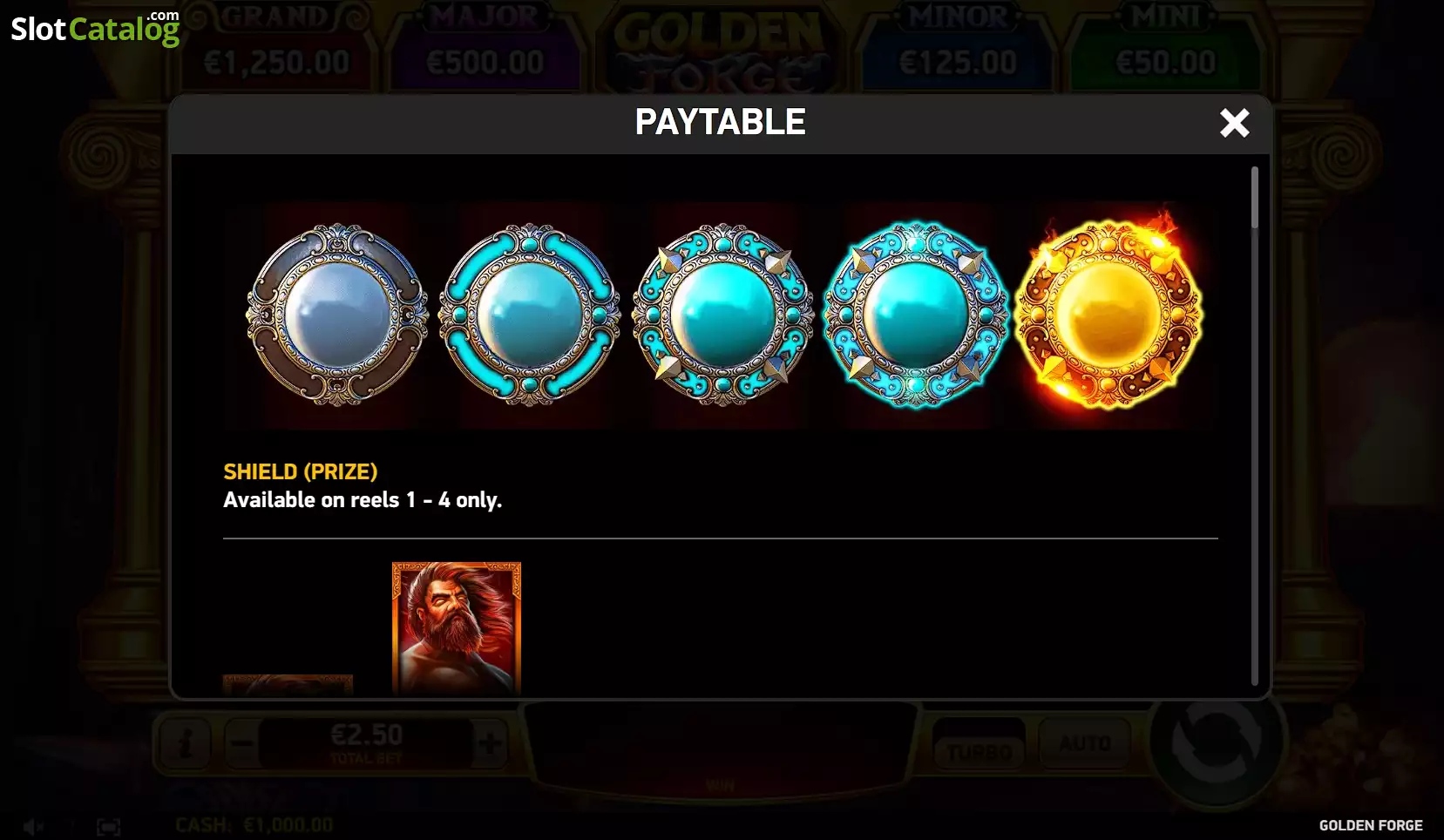Click the Grand jackpot €1,250.00 display
The image size is (1444, 840).
[276, 48]
